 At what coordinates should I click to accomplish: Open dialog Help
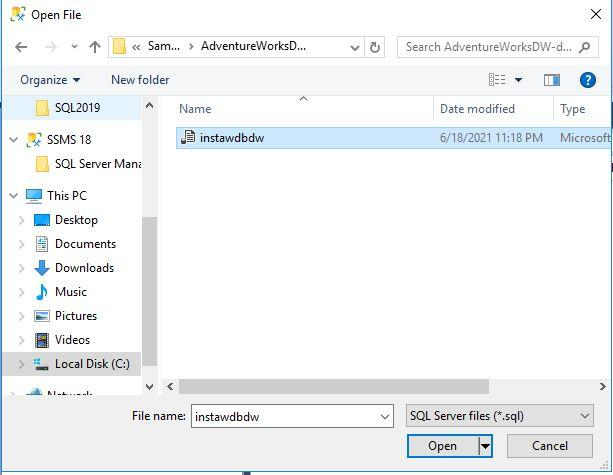(x=588, y=80)
